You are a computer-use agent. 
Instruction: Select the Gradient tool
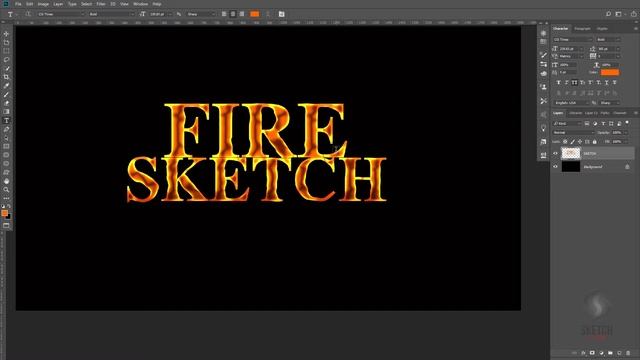(6, 111)
